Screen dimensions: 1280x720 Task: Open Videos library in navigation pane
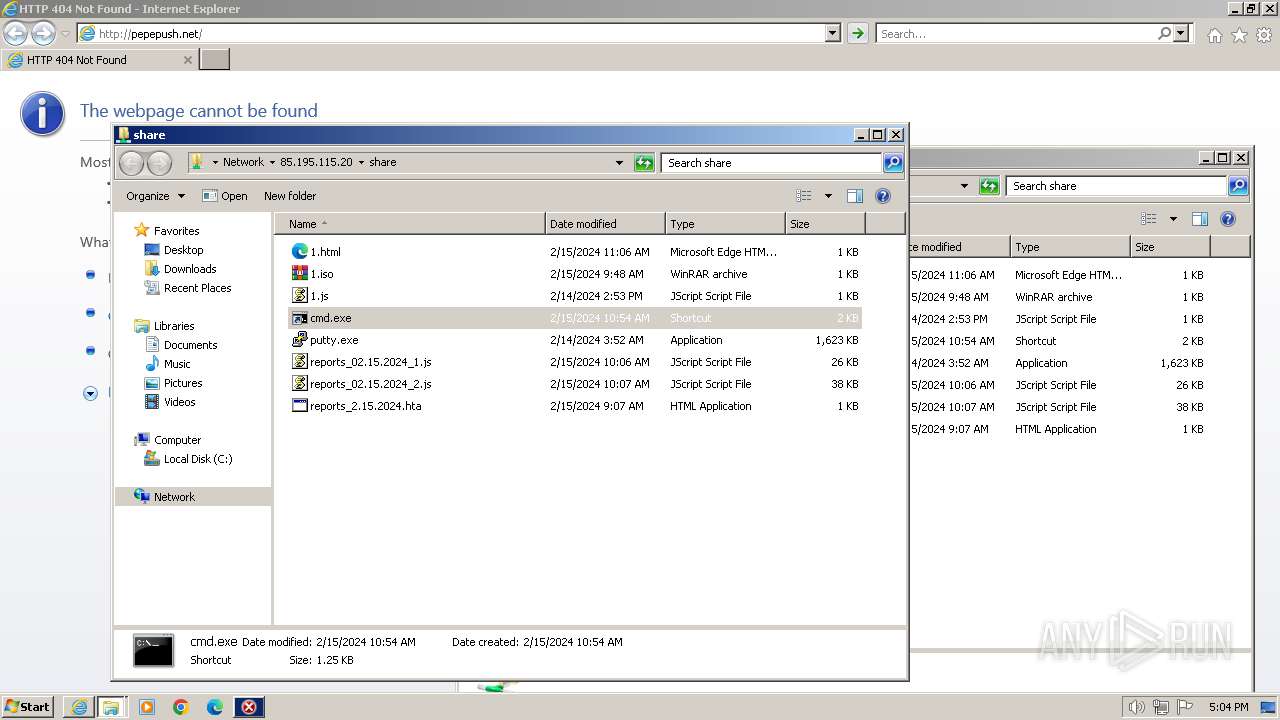(179, 402)
